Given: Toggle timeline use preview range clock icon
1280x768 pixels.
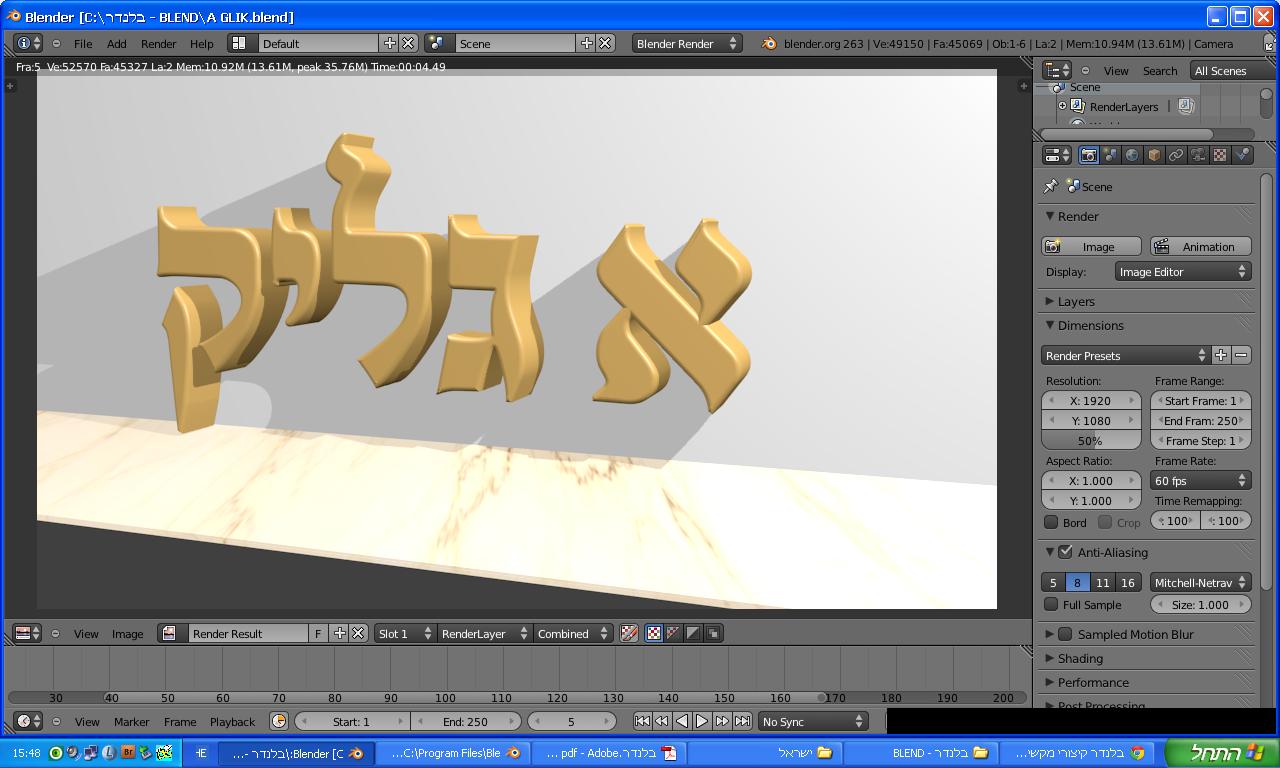Looking at the screenshot, I should point(279,721).
